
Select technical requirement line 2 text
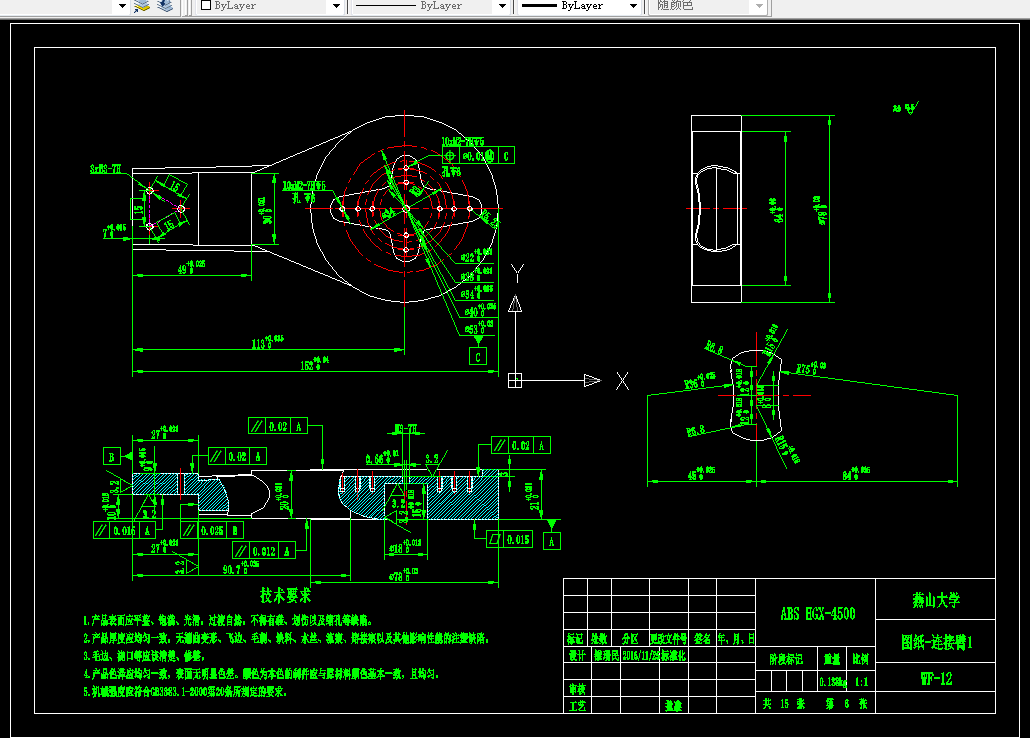[286, 638]
